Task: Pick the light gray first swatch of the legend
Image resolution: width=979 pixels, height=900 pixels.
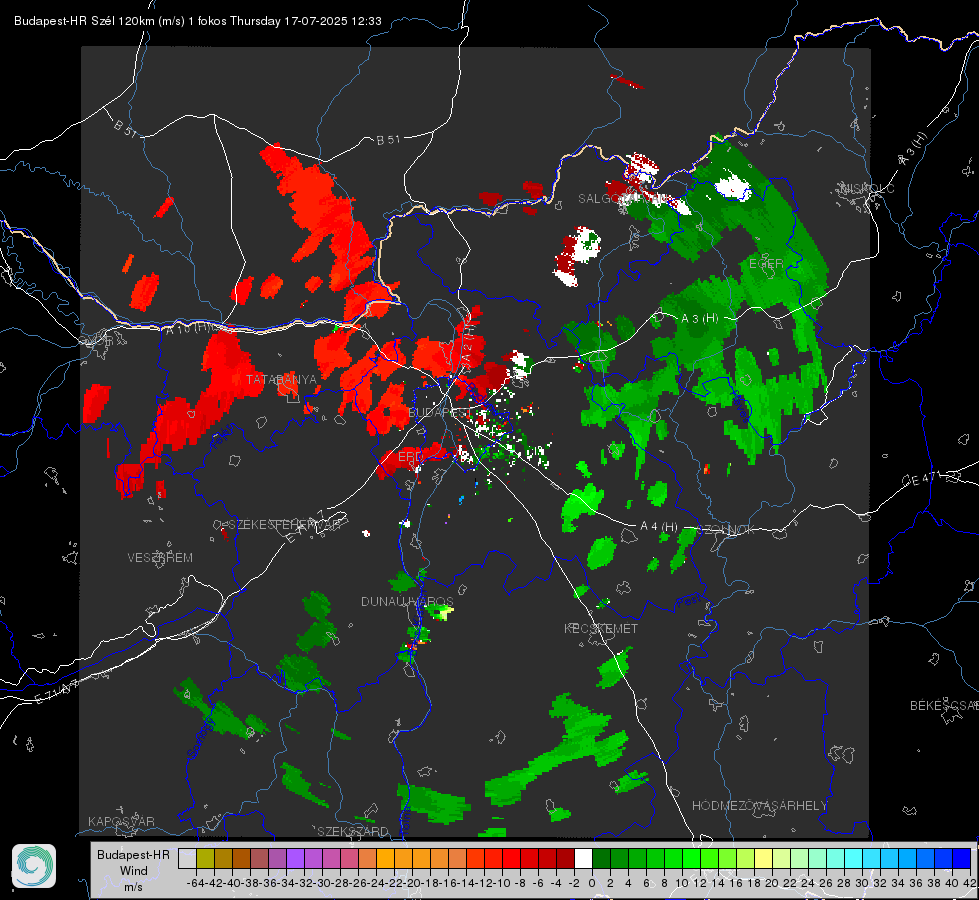Action: [x=187, y=859]
